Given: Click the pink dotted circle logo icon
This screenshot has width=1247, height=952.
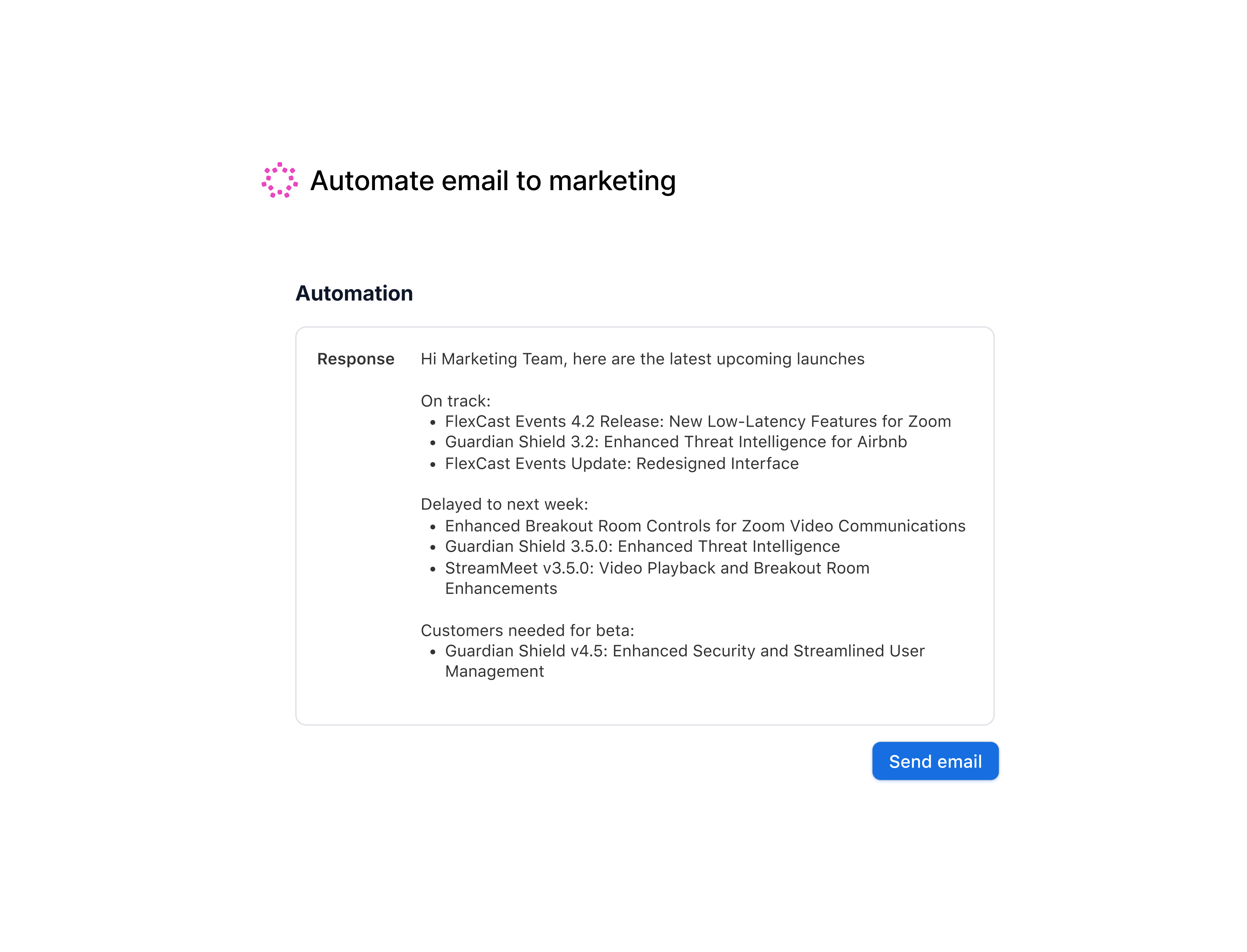Looking at the screenshot, I should click(279, 180).
